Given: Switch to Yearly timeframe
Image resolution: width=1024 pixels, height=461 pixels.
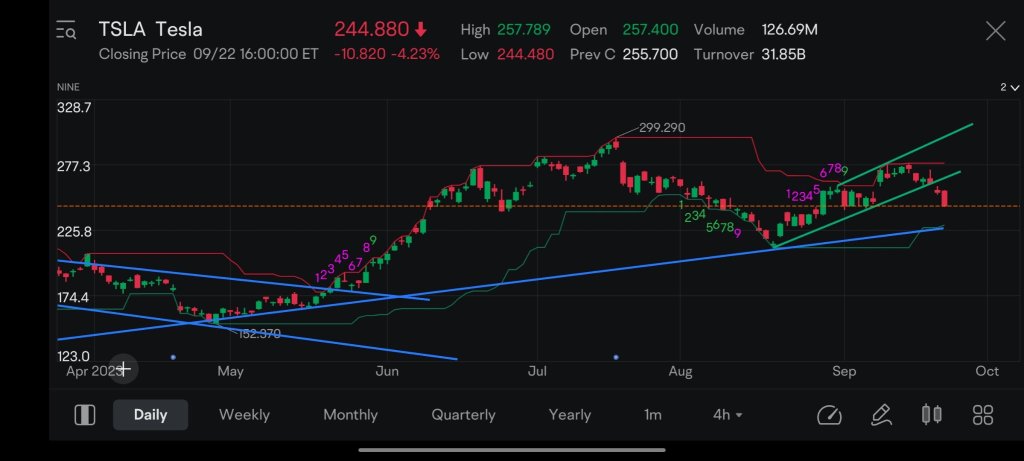Looking at the screenshot, I should 569,415.
